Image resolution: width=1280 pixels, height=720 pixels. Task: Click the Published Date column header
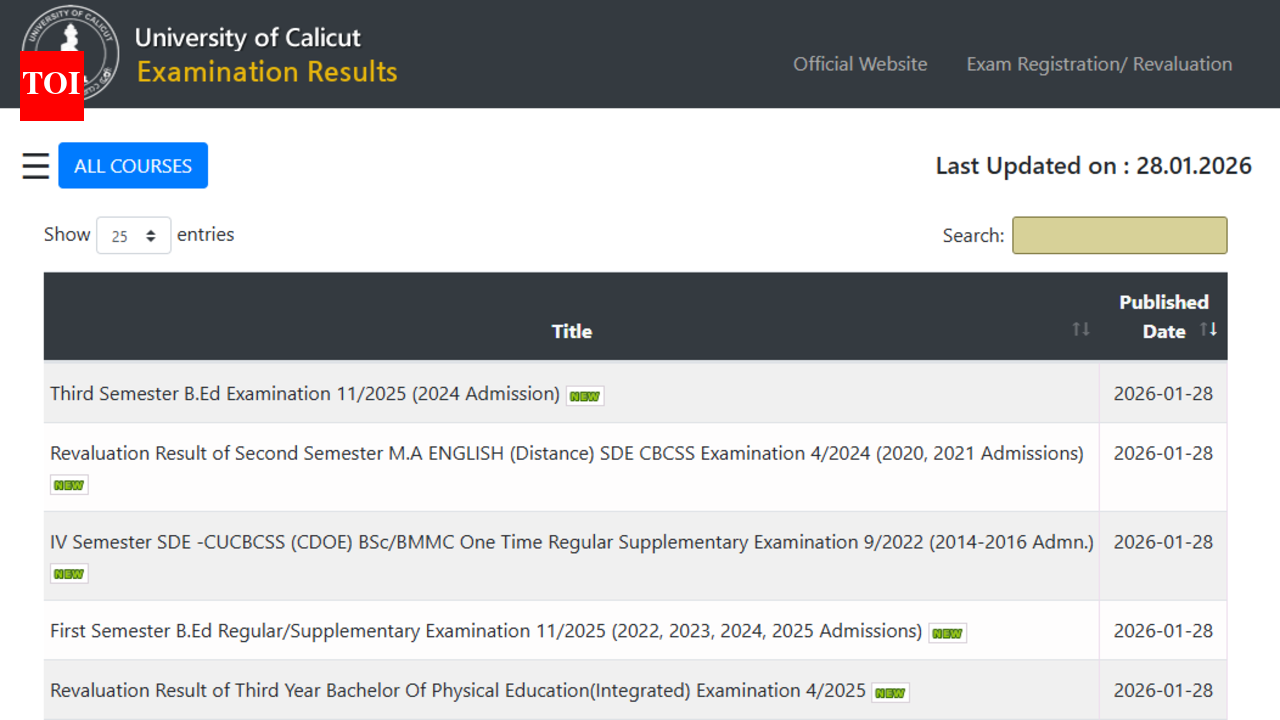coord(1164,316)
